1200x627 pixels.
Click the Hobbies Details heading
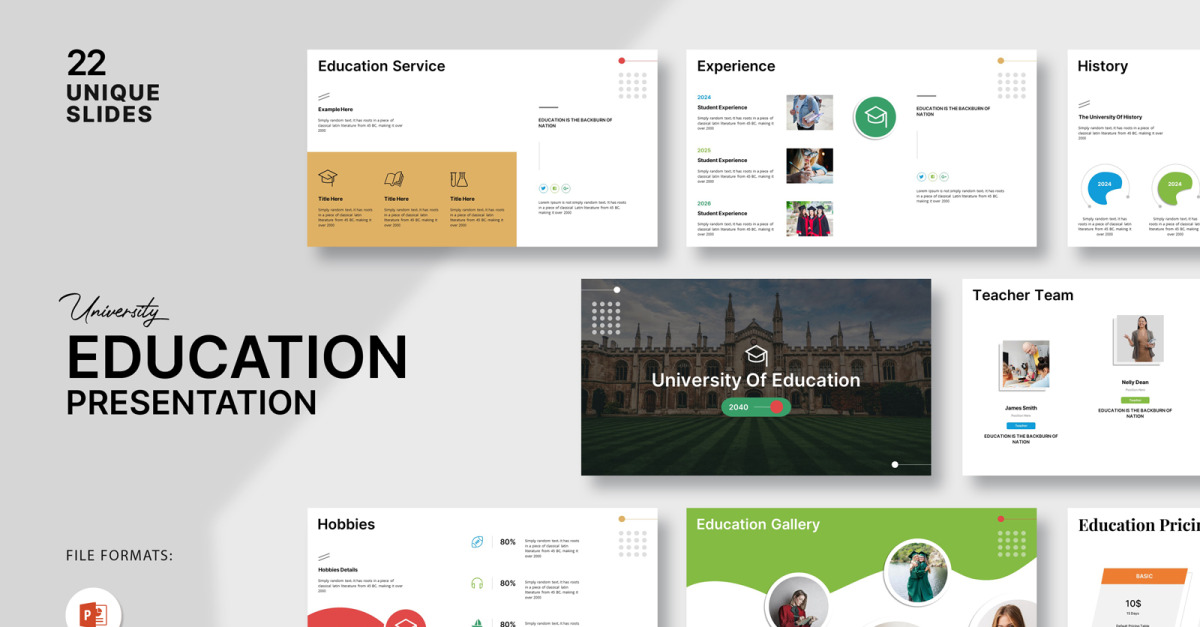[338, 570]
